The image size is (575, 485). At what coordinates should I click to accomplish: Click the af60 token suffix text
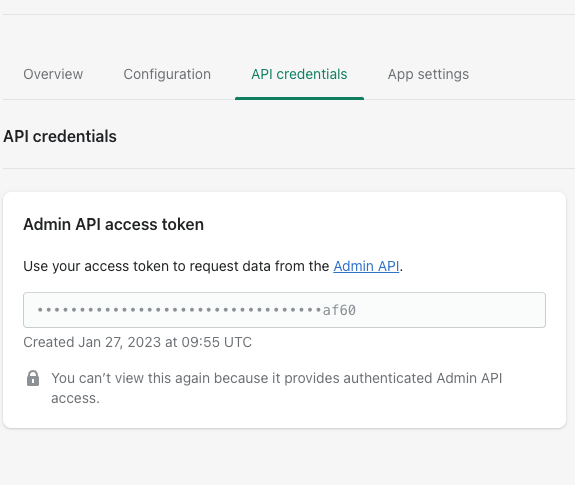click(x=339, y=311)
